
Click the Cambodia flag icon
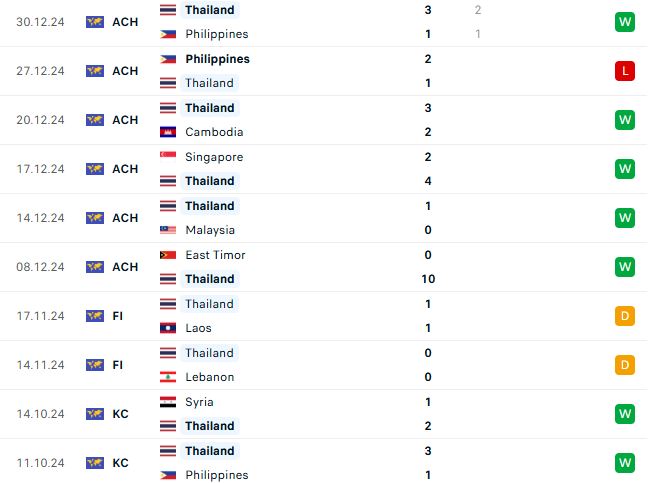168,132
